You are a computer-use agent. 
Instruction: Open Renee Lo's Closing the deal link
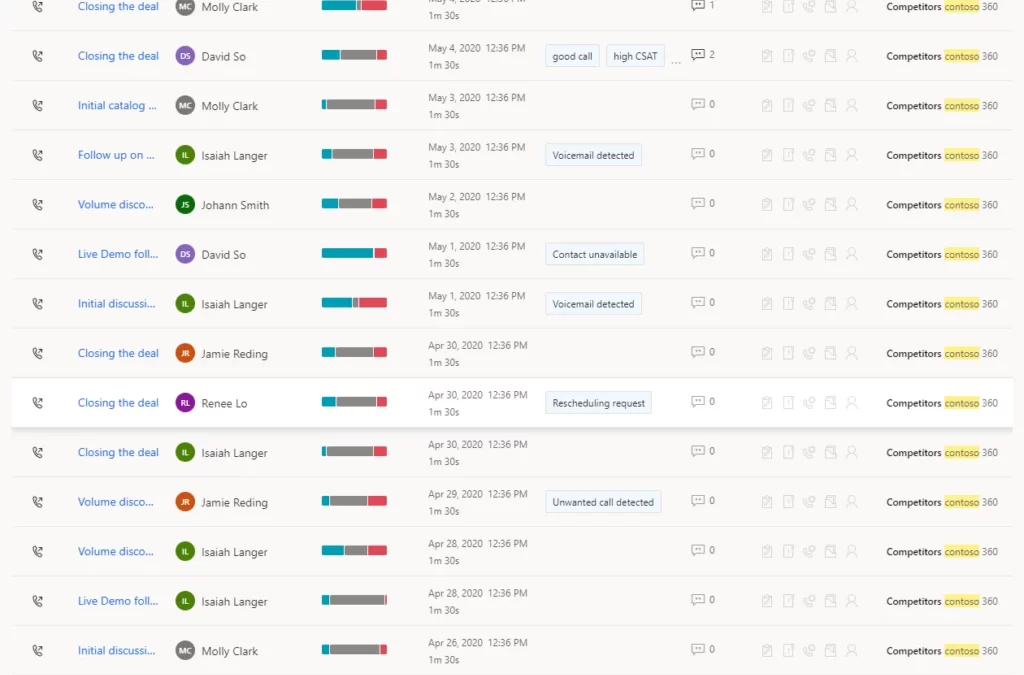point(118,403)
